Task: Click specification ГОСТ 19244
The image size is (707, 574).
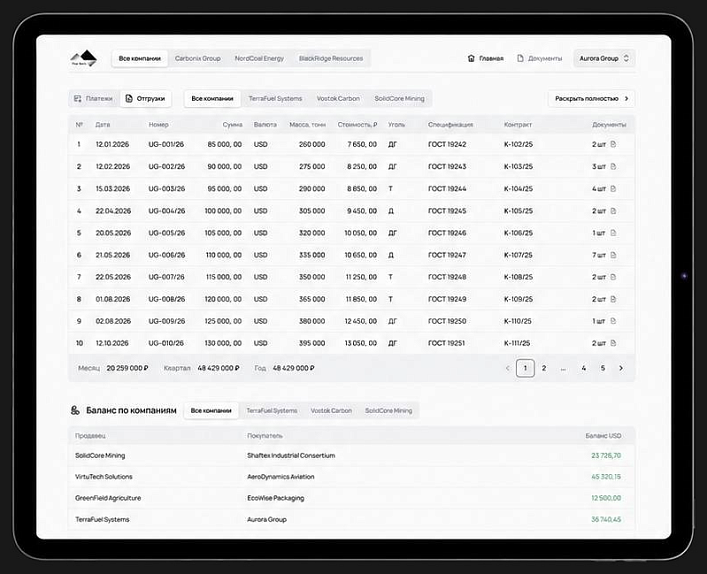Action: click(447, 188)
